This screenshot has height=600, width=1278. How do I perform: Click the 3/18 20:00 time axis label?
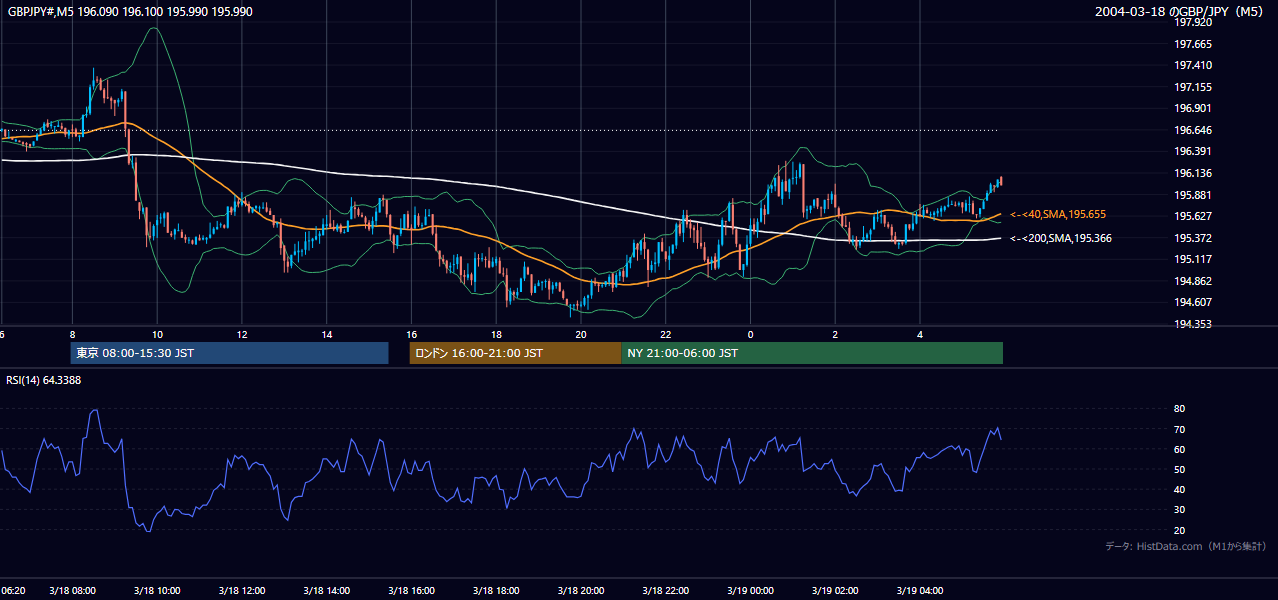pos(581,591)
